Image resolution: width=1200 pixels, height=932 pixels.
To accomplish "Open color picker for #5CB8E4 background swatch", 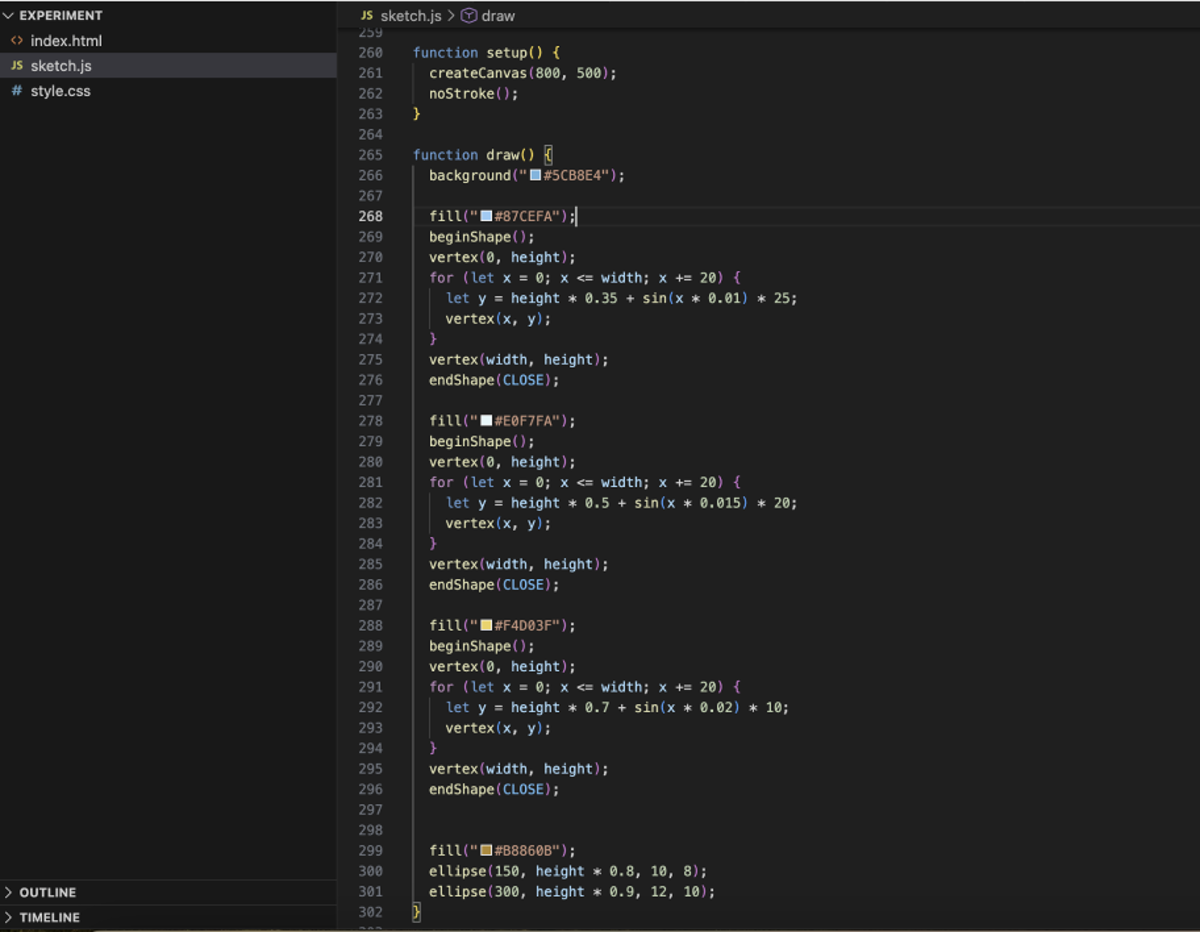I will (535, 175).
